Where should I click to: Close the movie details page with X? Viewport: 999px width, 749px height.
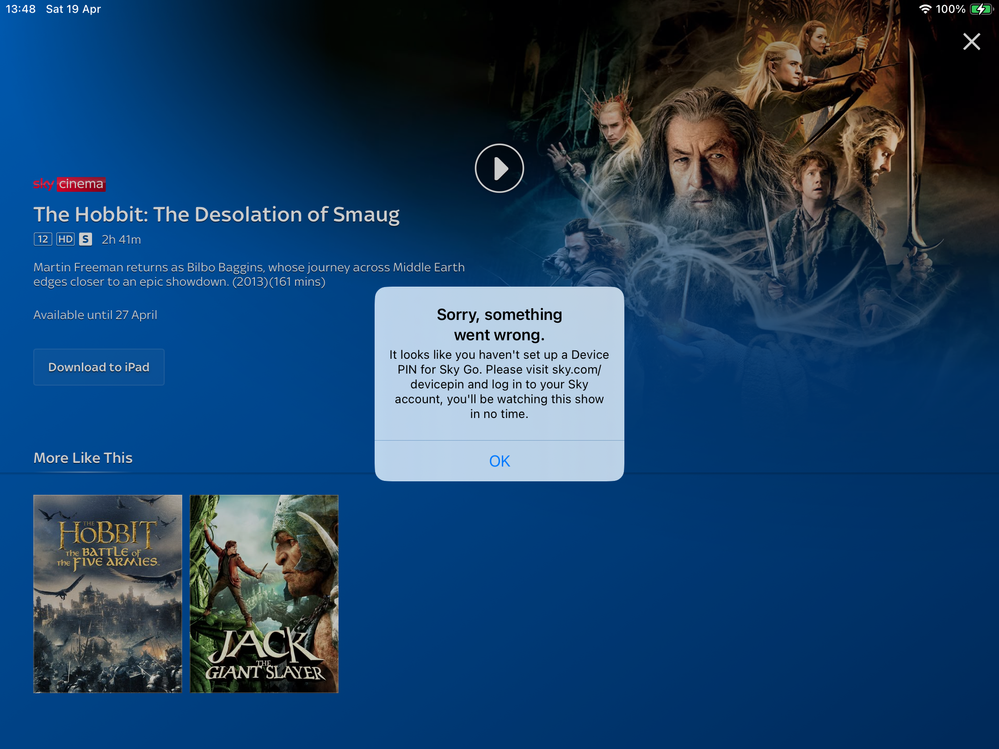point(971,41)
